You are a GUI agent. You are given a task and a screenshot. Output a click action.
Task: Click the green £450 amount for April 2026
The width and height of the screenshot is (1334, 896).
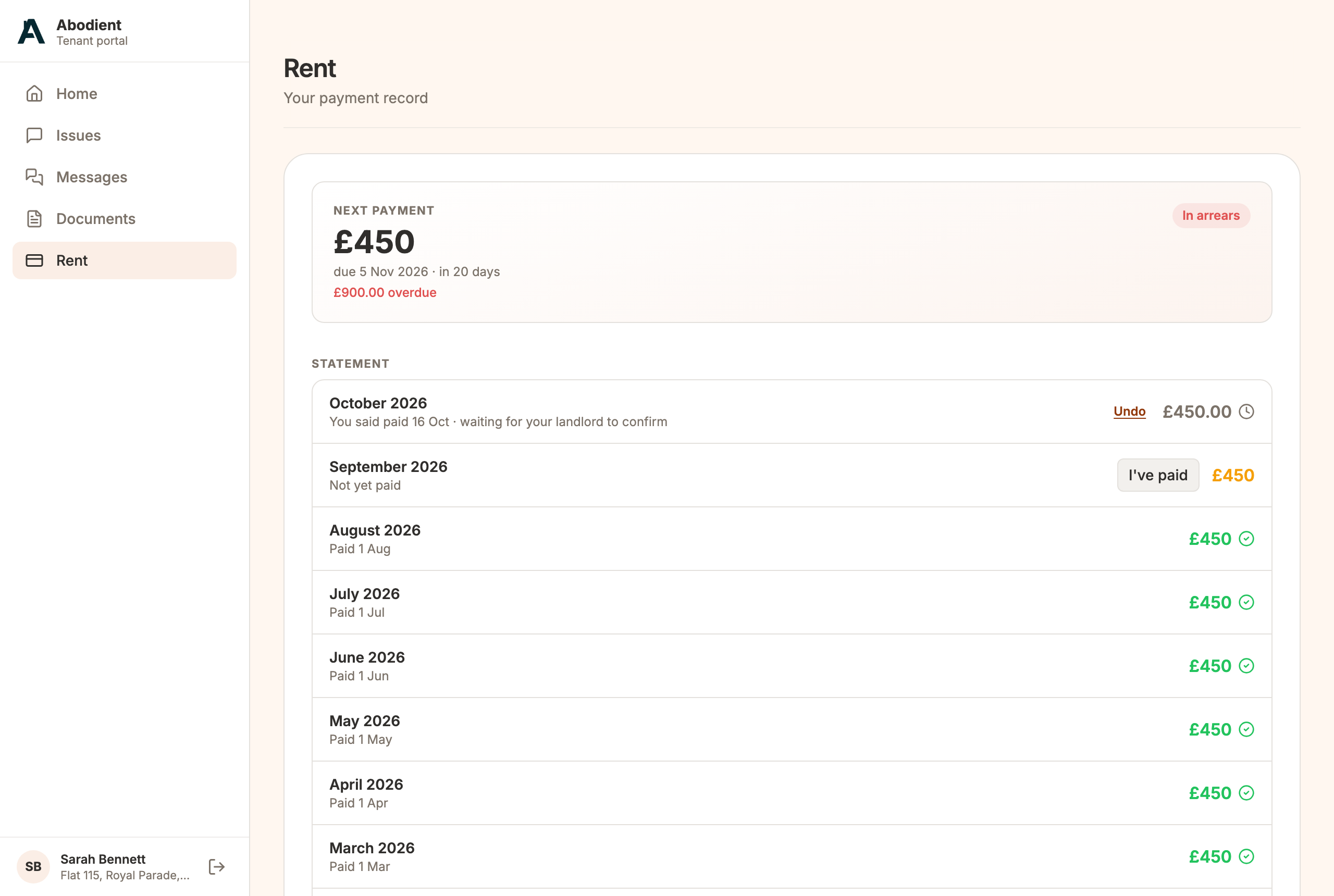1210,792
